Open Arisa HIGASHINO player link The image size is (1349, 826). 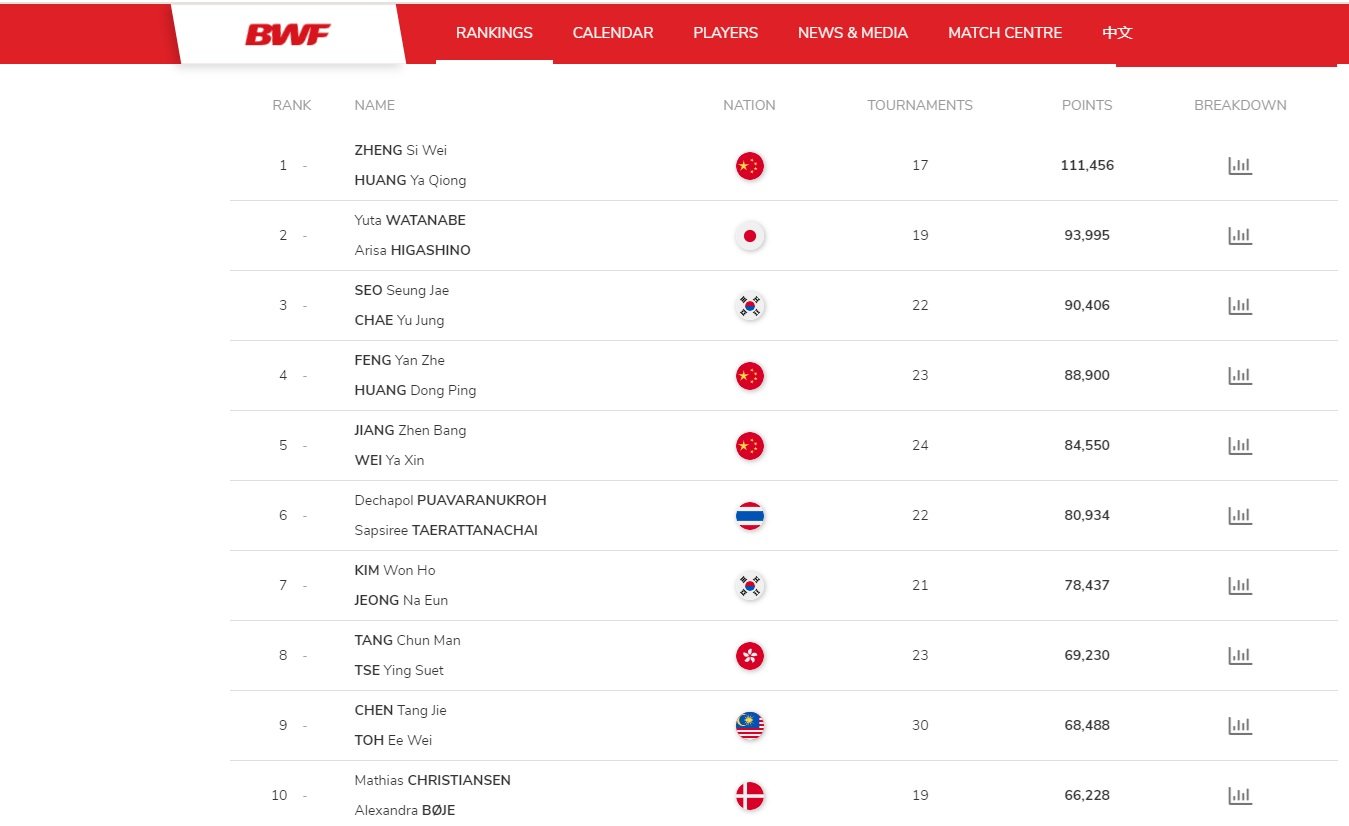(412, 250)
